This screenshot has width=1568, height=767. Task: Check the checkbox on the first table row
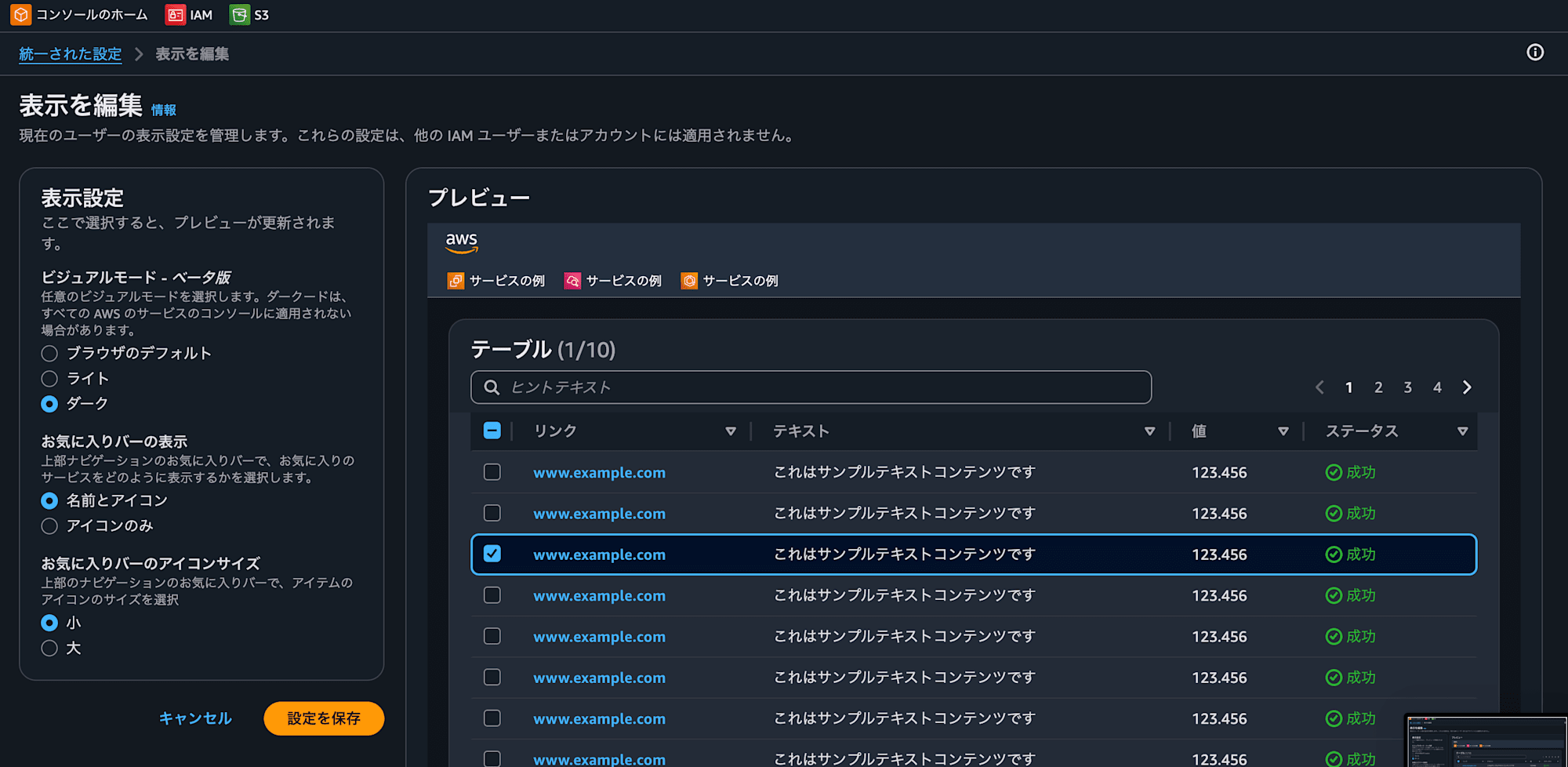(x=492, y=472)
